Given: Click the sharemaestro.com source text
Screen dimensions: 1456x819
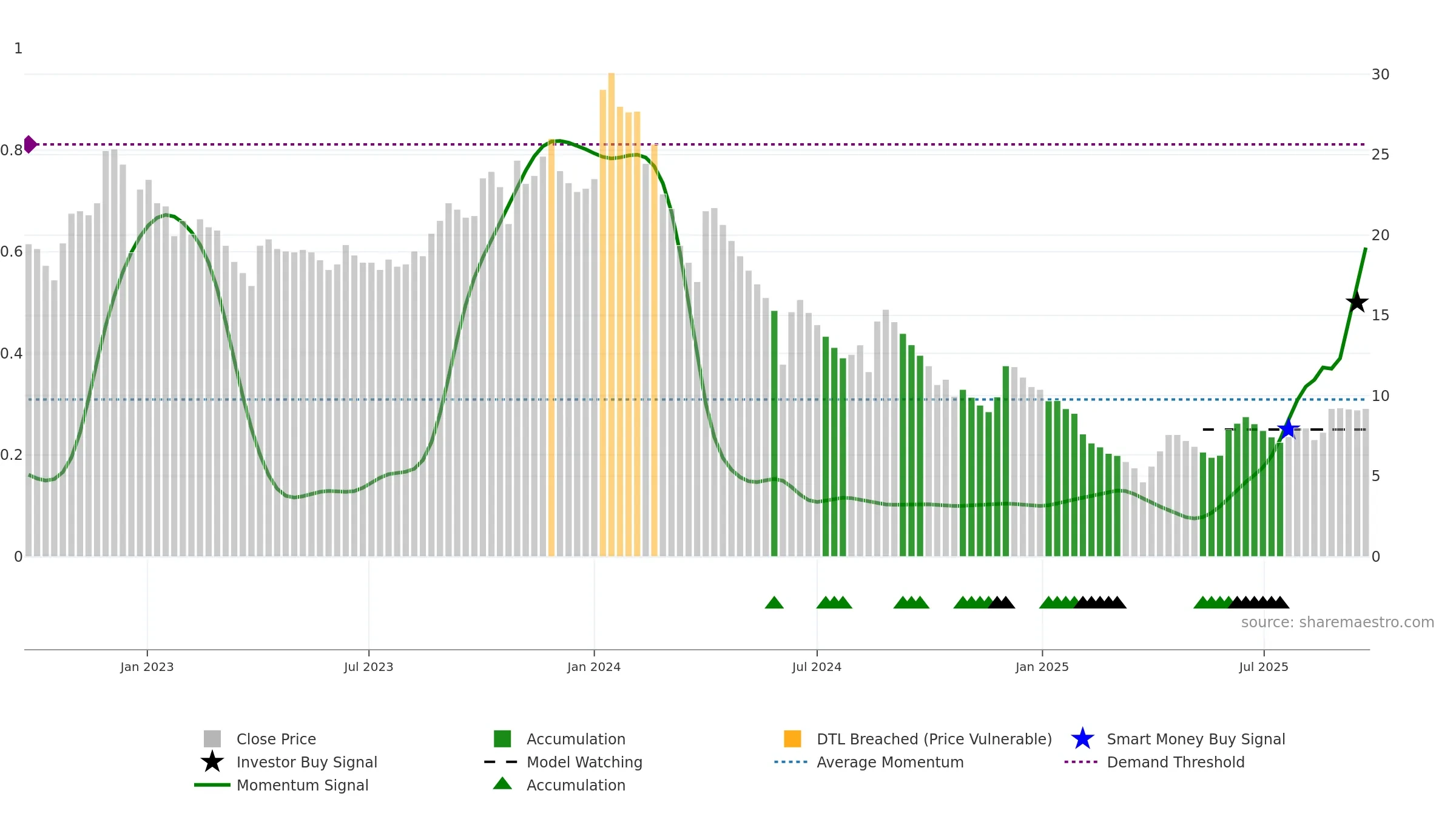Looking at the screenshot, I should point(1337,622).
